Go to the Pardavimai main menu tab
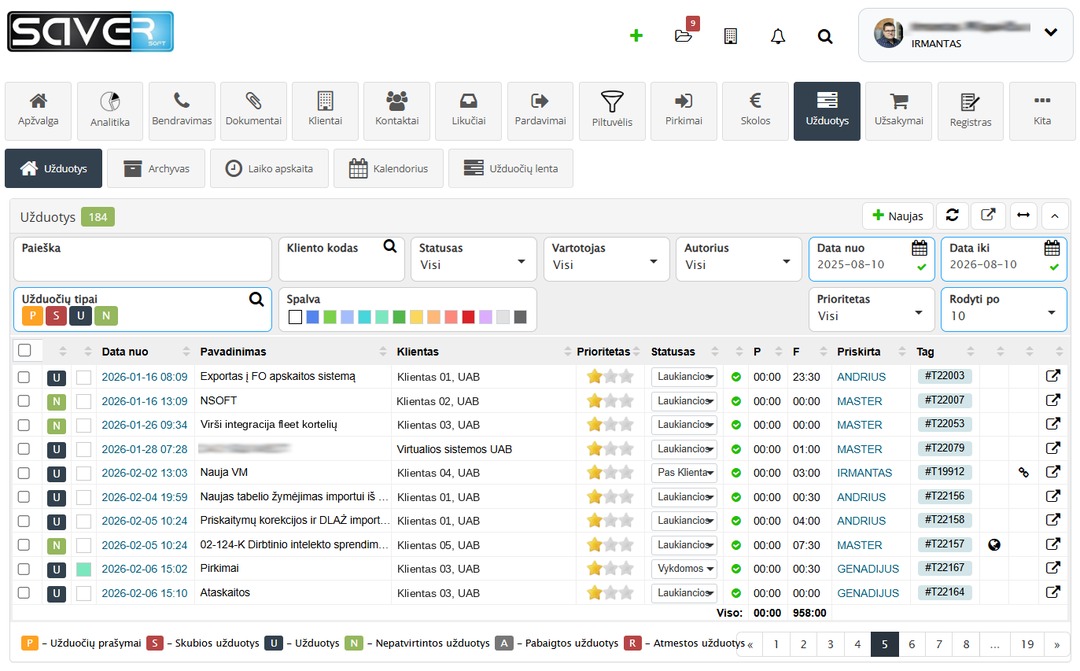Image resolution: width=1080 pixels, height=671 pixels. tap(540, 111)
